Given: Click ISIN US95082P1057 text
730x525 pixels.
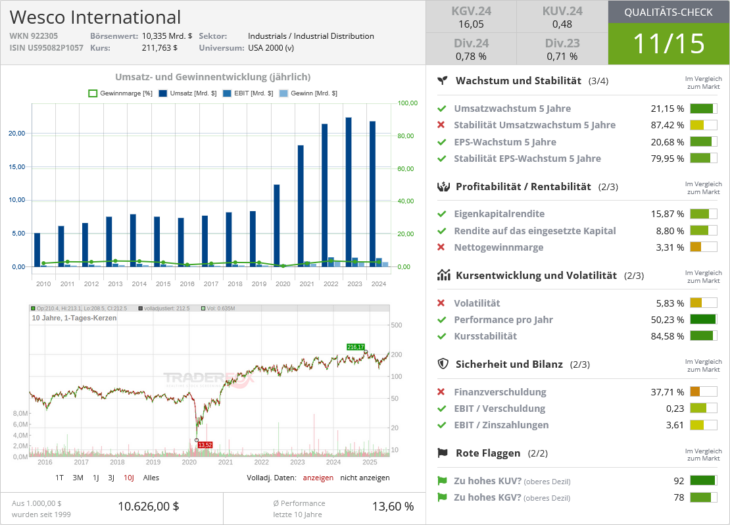Looking at the screenshot, I should pyautogui.click(x=46, y=48).
